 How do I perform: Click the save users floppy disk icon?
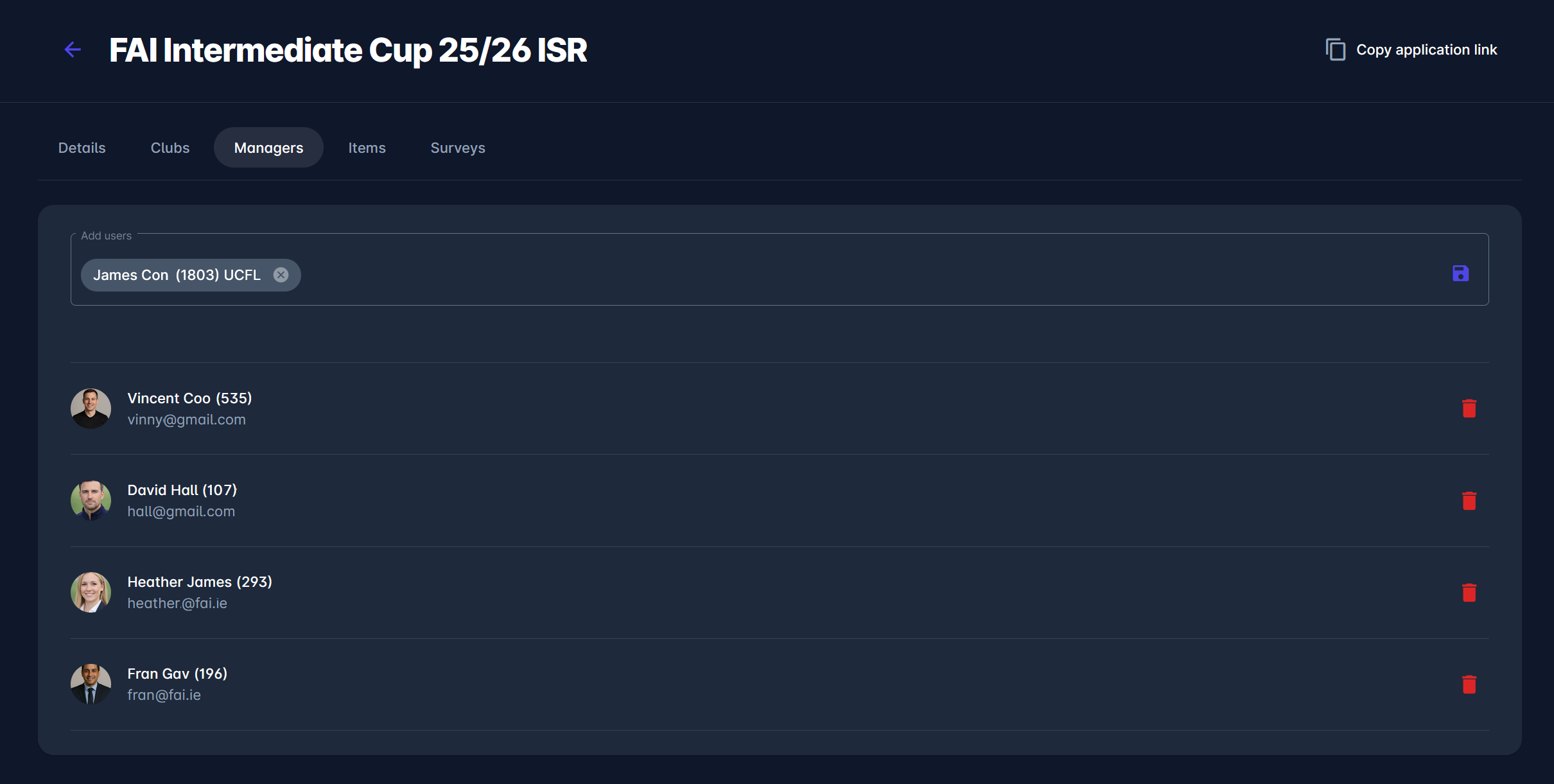tap(1460, 274)
